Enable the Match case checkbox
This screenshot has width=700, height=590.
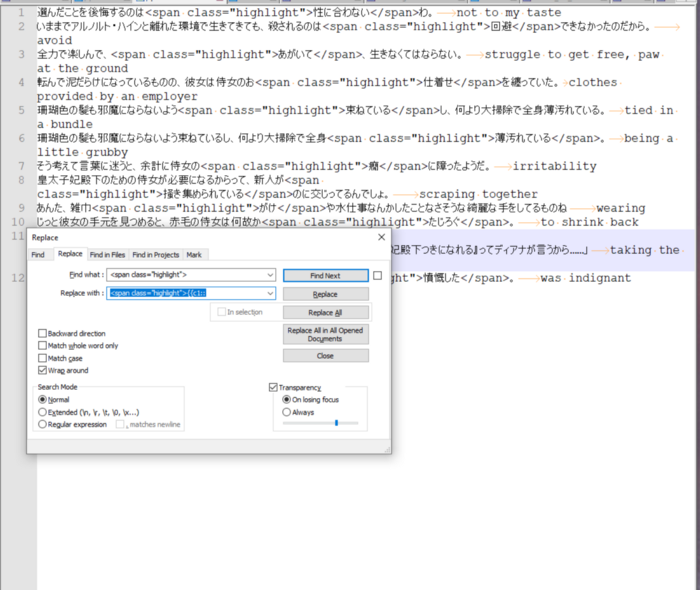tap(42, 358)
